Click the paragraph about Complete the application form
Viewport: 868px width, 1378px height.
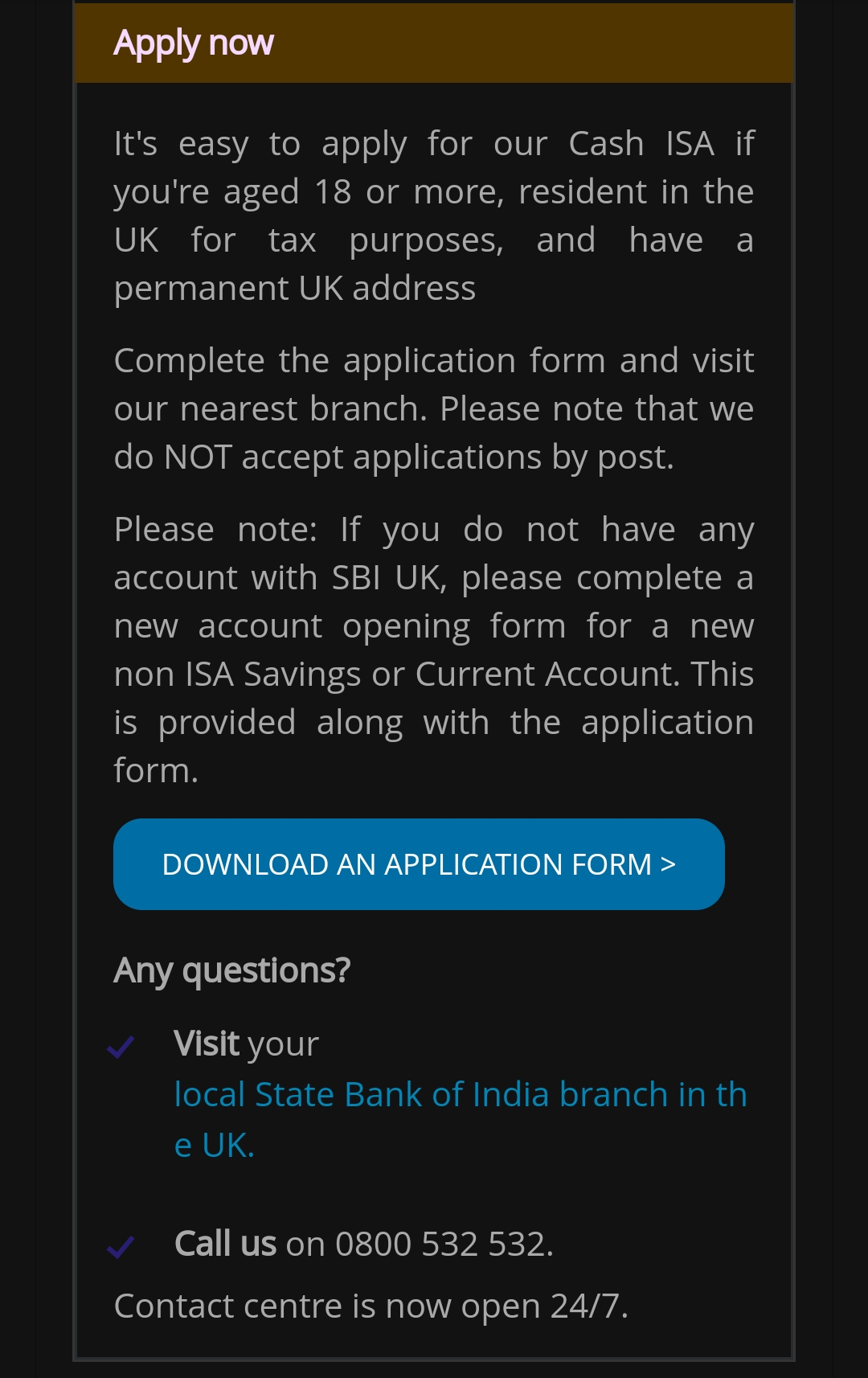click(434, 408)
